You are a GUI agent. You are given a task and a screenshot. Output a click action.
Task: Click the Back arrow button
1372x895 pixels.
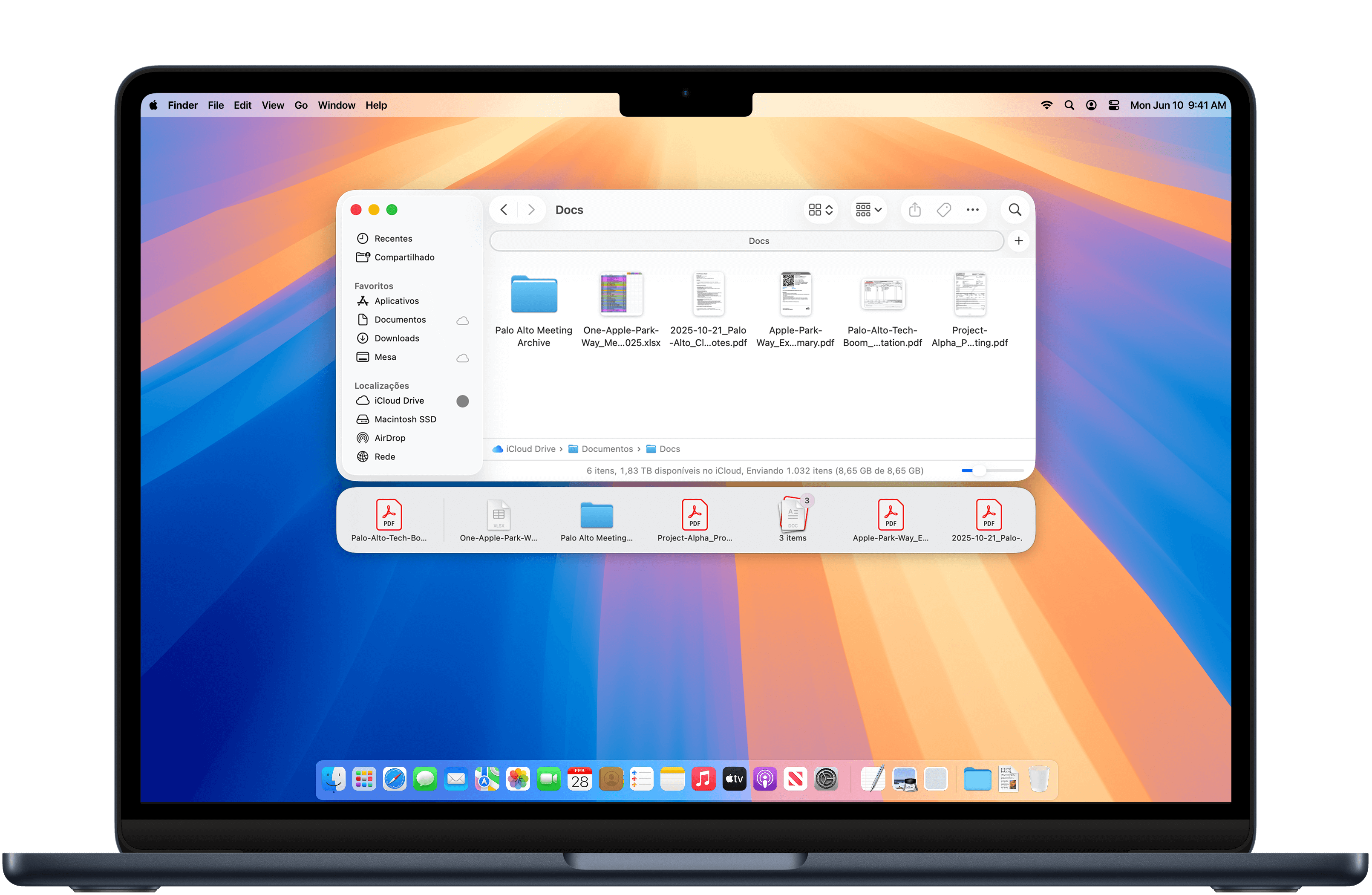pyautogui.click(x=503, y=209)
